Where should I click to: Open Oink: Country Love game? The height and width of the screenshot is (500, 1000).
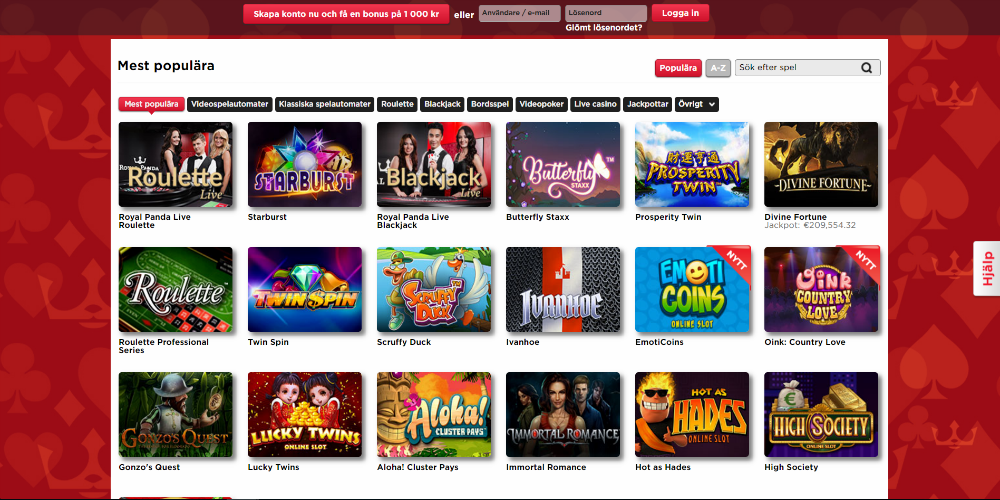(821, 290)
